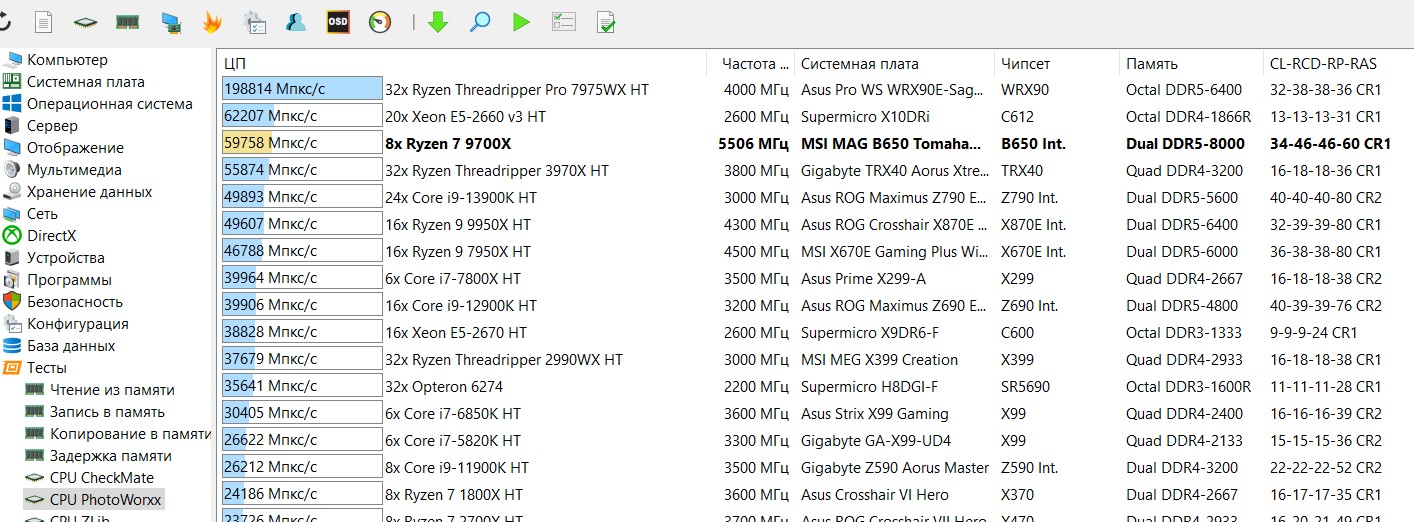Start benchmark with green play icon
The height and width of the screenshot is (522, 1414).
(x=521, y=21)
